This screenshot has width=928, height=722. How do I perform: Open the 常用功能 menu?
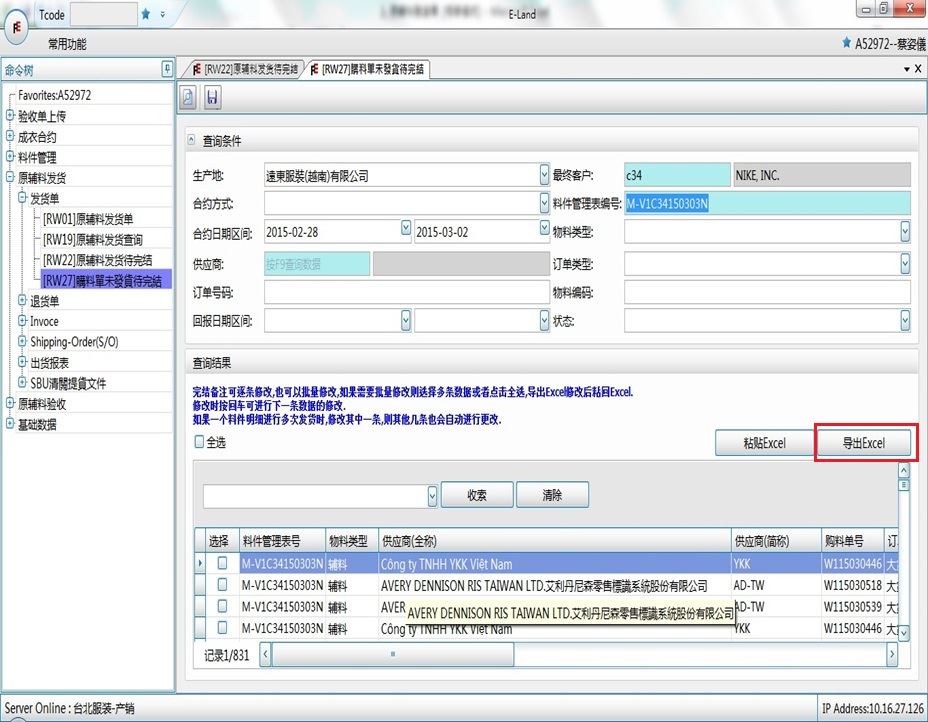tap(67, 44)
